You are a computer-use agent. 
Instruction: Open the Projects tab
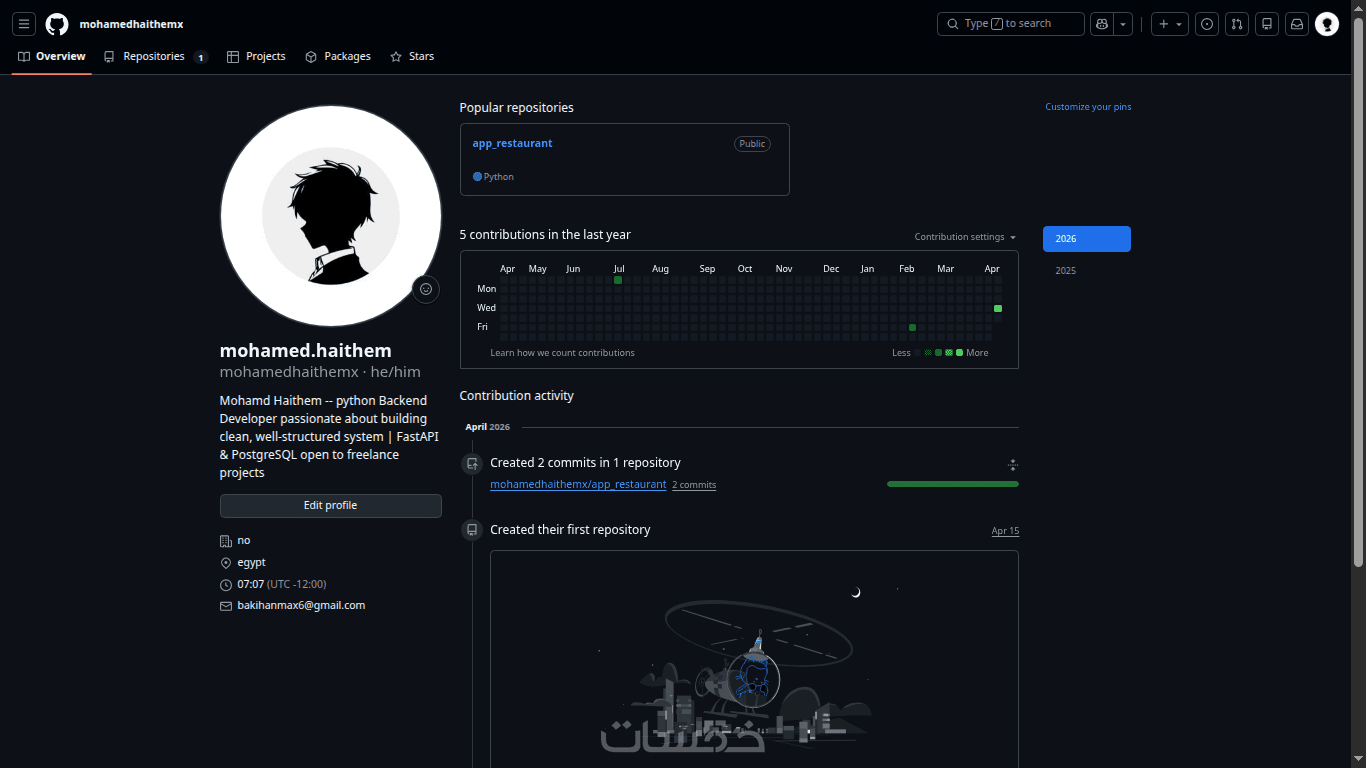(256, 57)
